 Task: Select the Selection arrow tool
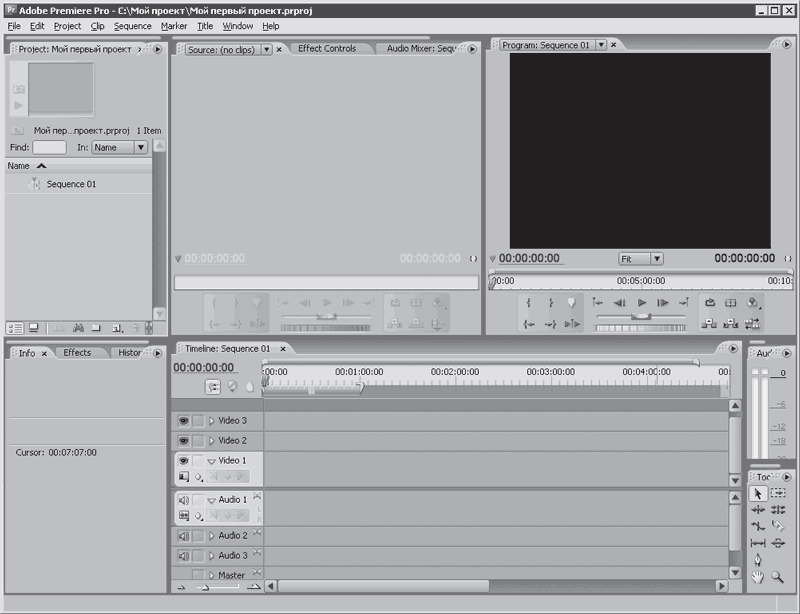[x=758, y=494]
